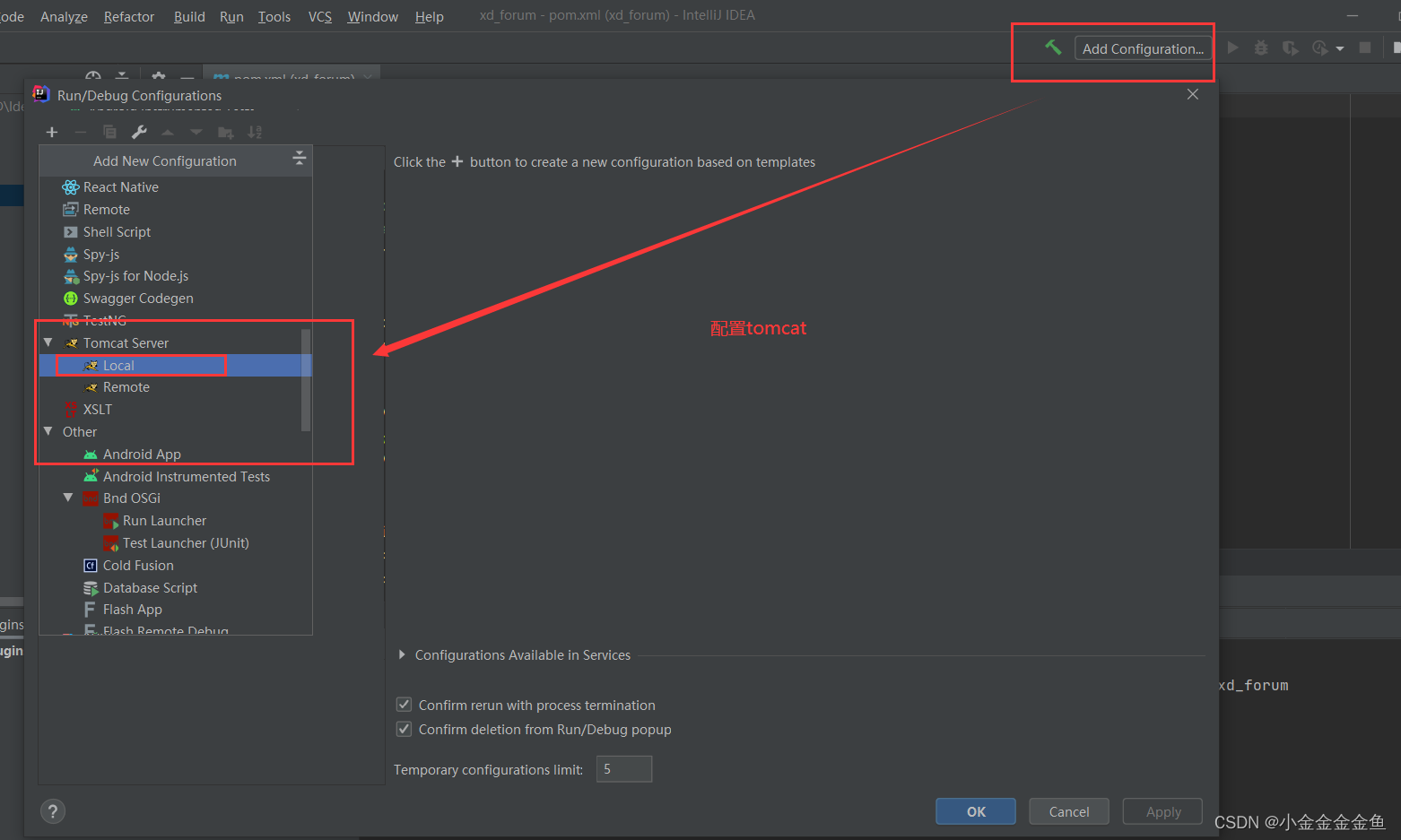
Task: Select the Remote item below React Native
Action: point(176,210)
